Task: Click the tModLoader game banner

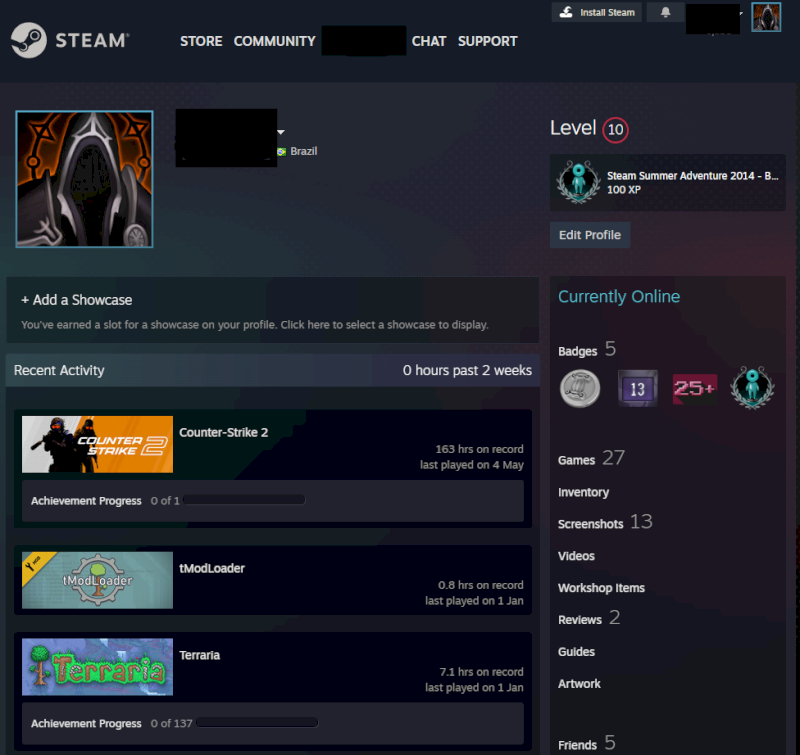Action: click(x=97, y=580)
